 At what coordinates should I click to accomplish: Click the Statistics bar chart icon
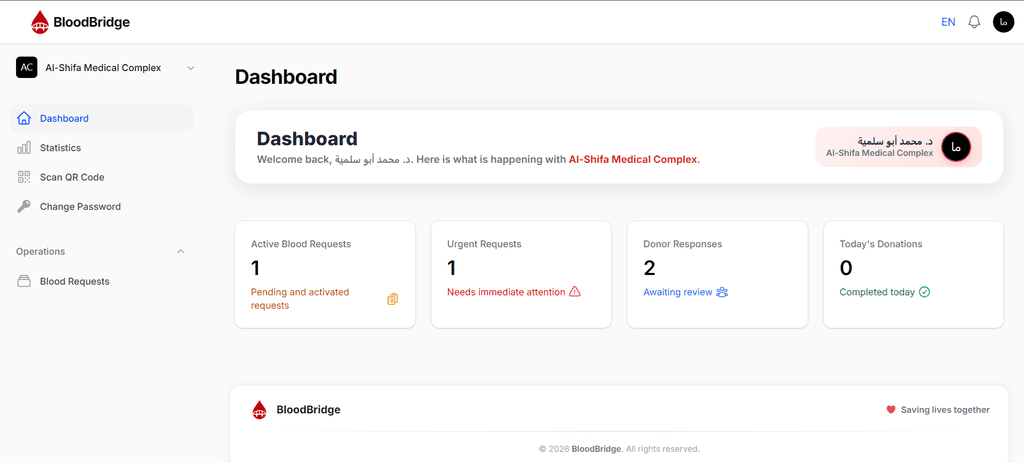(x=24, y=148)
